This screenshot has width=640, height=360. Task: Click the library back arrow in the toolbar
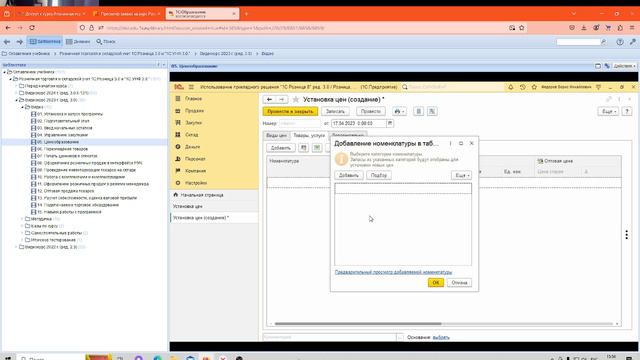[7, 42]
